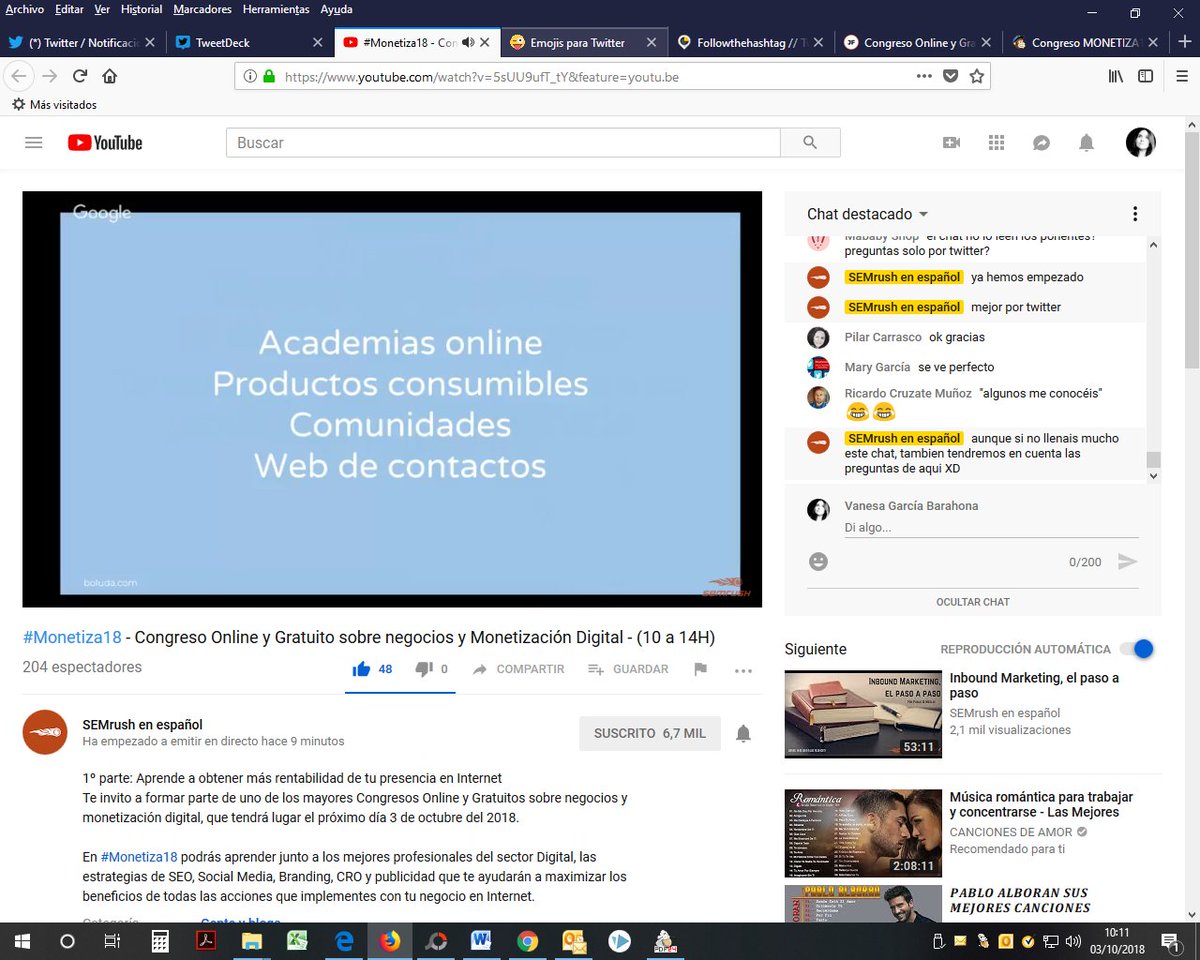Open Inbound Marketing video thumbnail

coord(863,714)
